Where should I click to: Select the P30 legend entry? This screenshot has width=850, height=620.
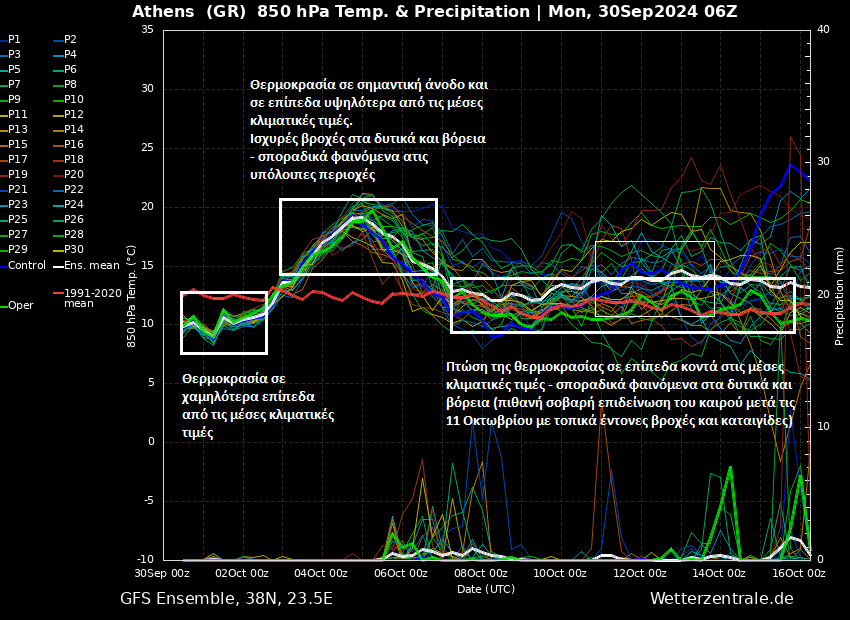point(74,250)
